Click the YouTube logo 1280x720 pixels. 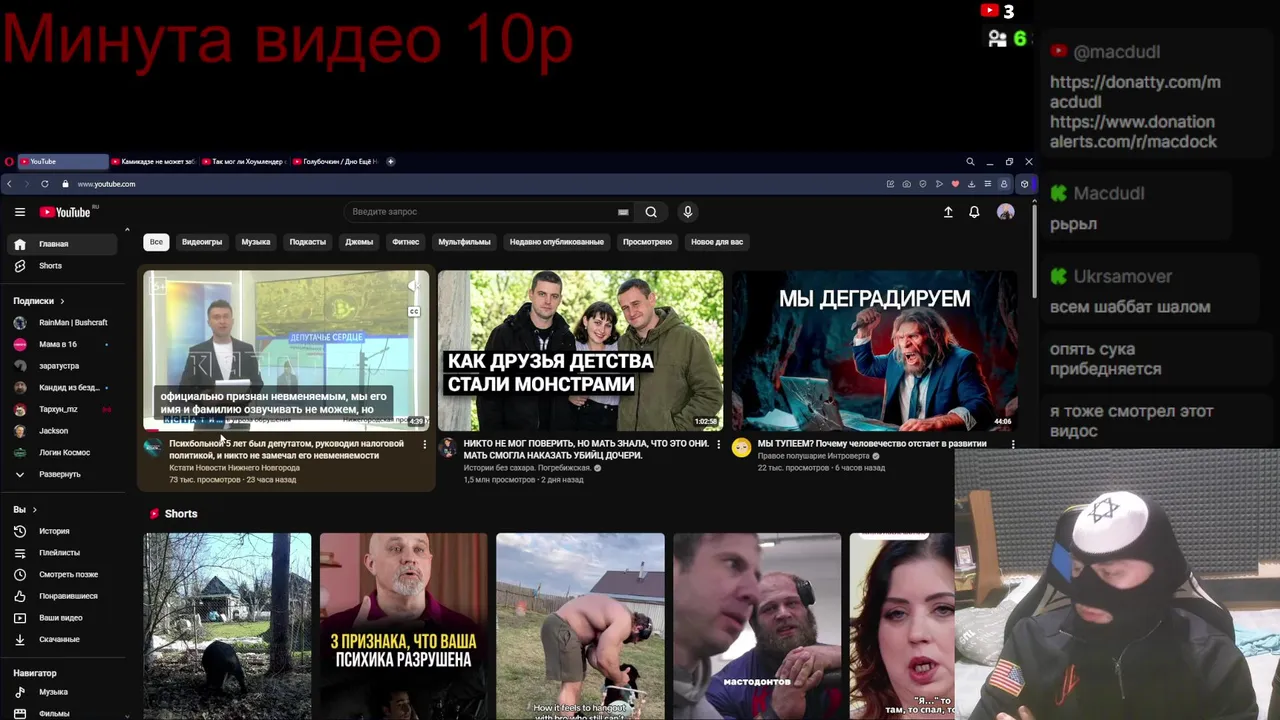[x=66, y=212]
